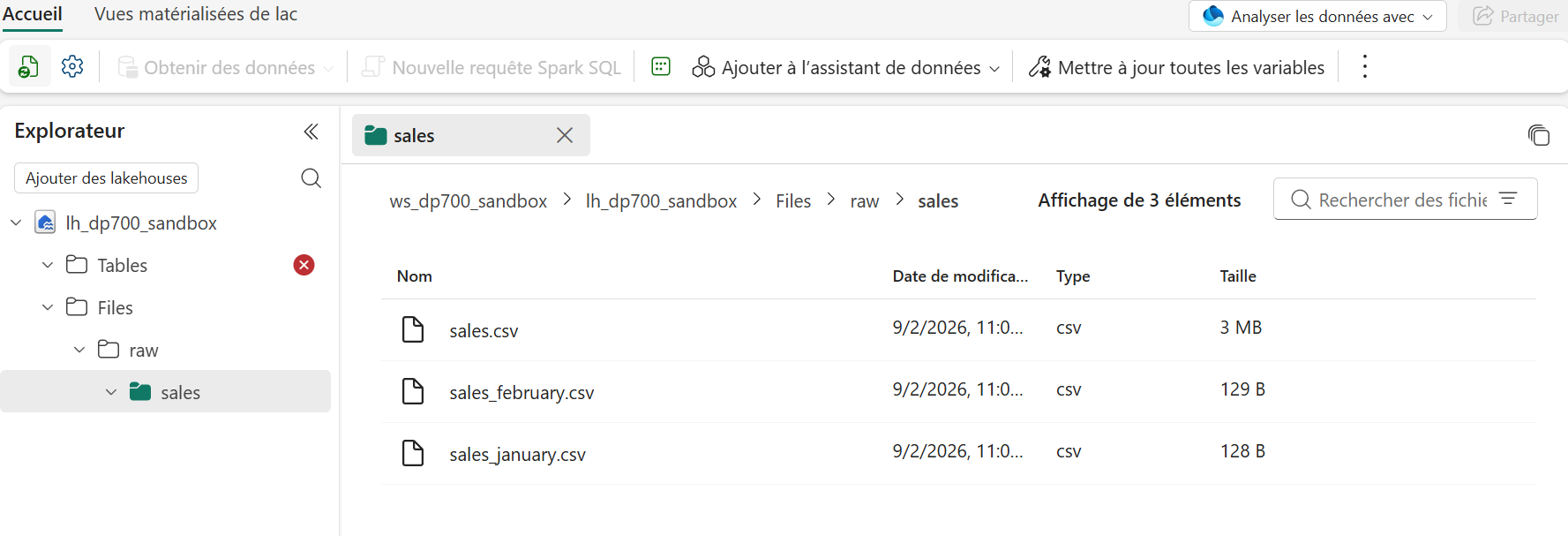Click the refresh lakehouse icon in toolbar
This screenshot has height=536, width=1568.
point(29,67)
